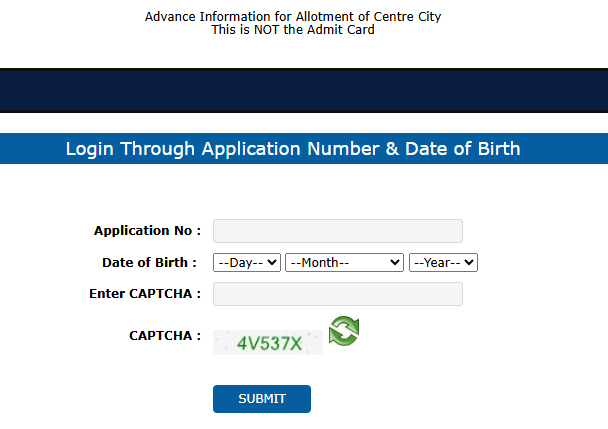Click the 'Application No :' label
Screen dimensions: 608x429
147,231
